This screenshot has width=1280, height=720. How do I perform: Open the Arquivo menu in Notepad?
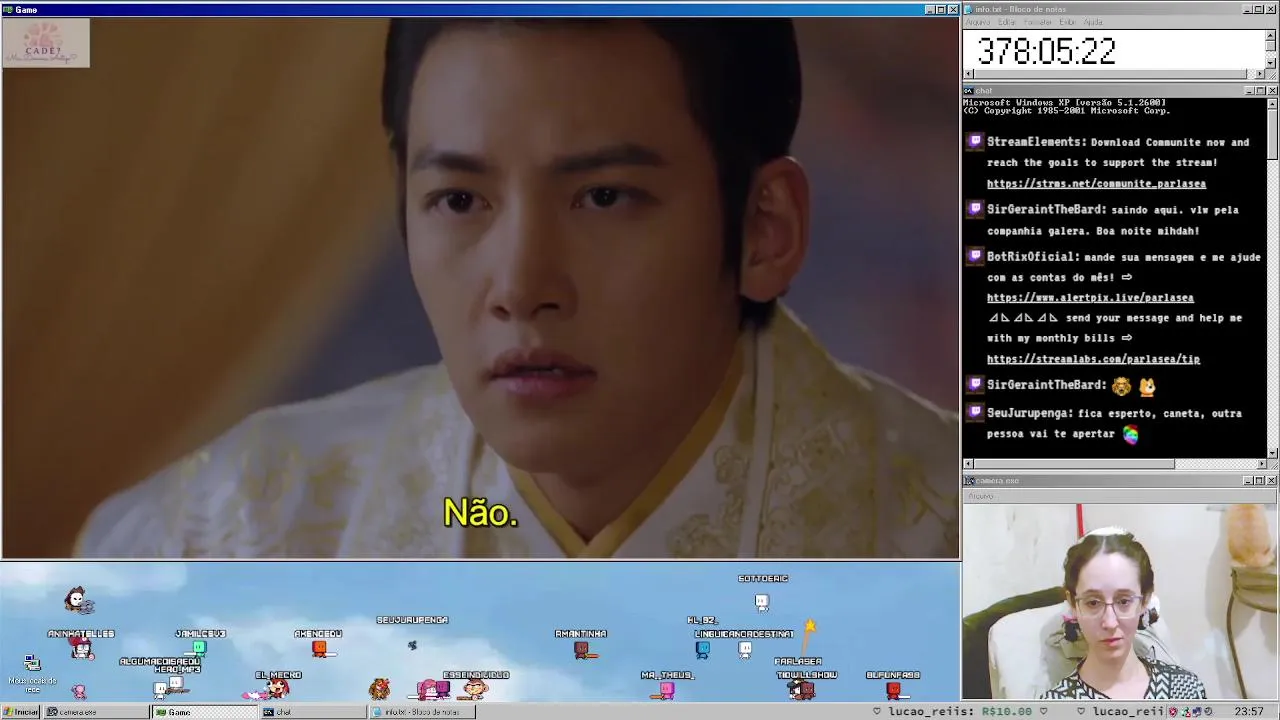[x=977, y=22]
